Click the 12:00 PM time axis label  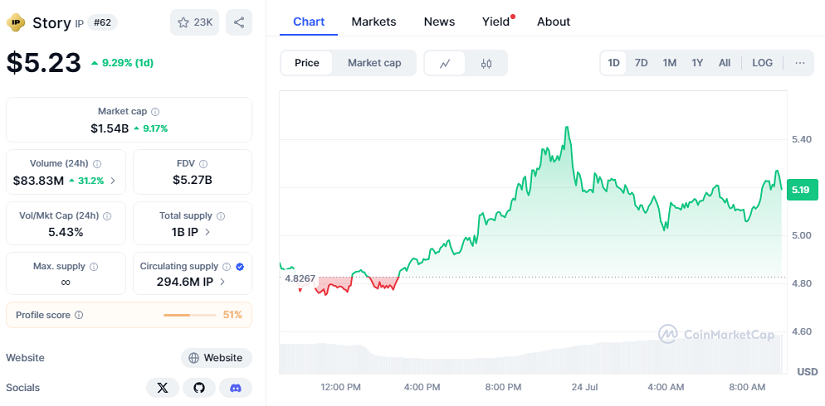341,388
